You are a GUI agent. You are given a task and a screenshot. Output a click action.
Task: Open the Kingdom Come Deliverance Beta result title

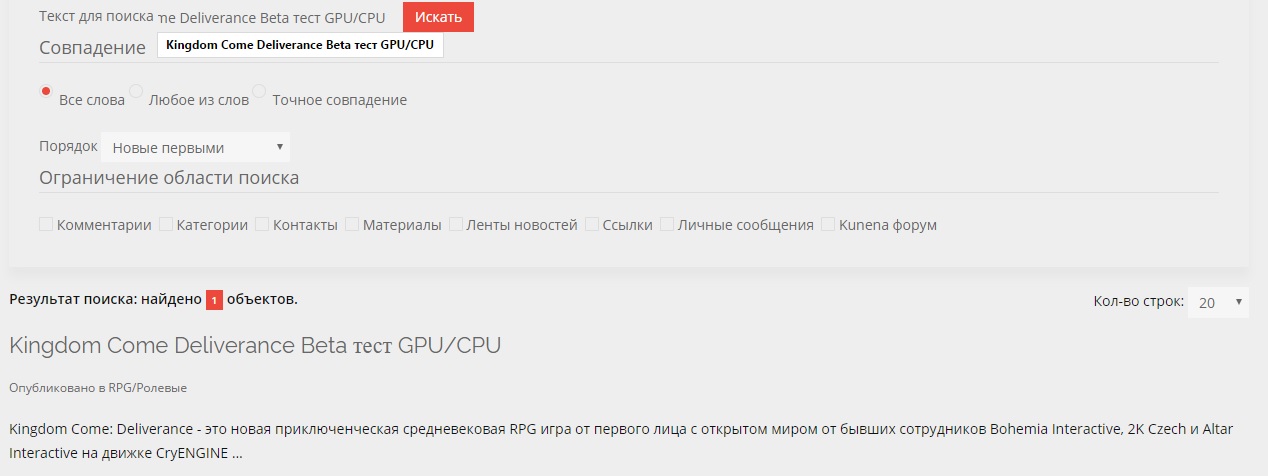point(255,345)
